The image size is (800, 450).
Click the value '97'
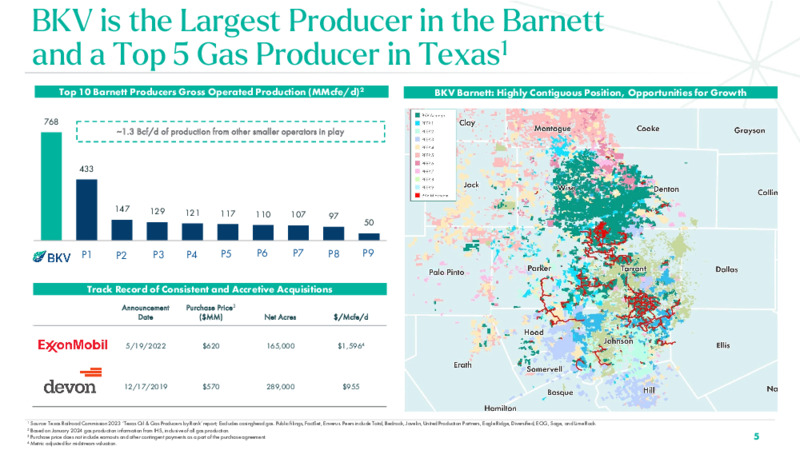click(333, 216)
